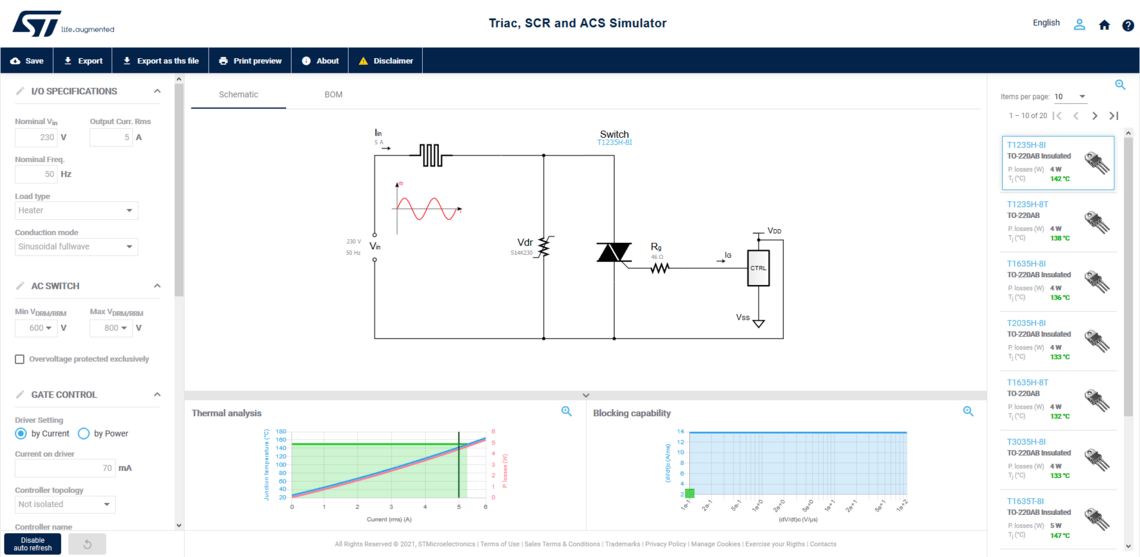Click the sine waveform thumbnail
The width and height of the screenshot is (1140, 557).
point(428,208)
